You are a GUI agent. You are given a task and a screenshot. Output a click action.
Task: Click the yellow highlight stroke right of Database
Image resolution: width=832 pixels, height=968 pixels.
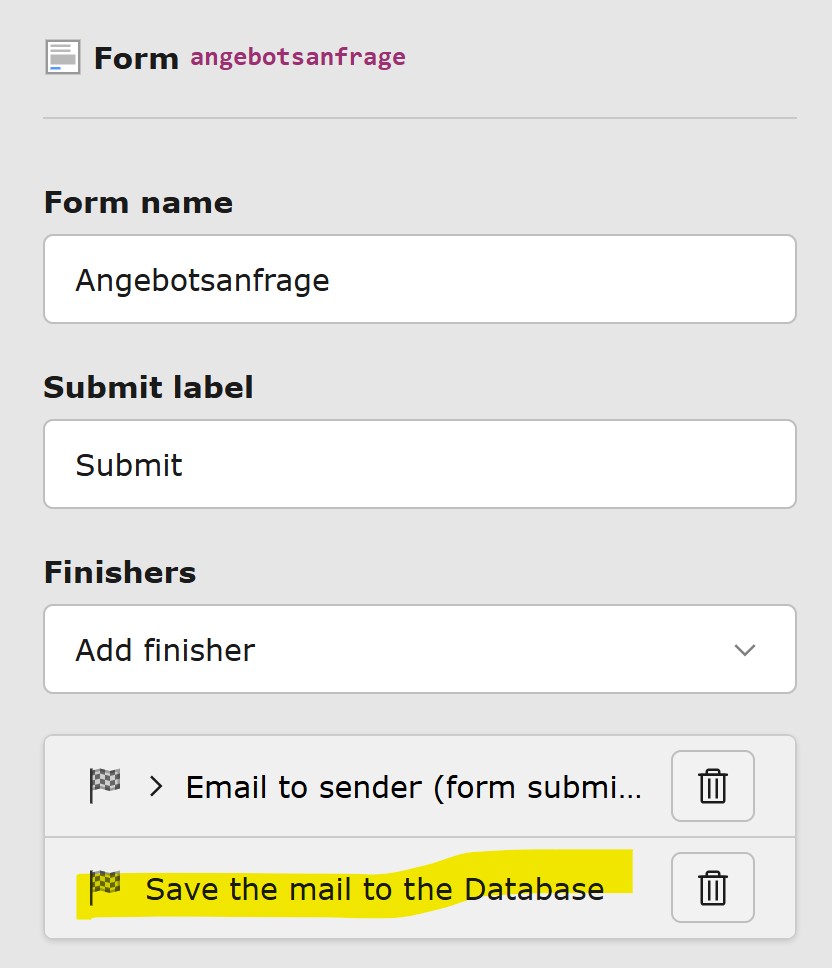click(620, 872)
